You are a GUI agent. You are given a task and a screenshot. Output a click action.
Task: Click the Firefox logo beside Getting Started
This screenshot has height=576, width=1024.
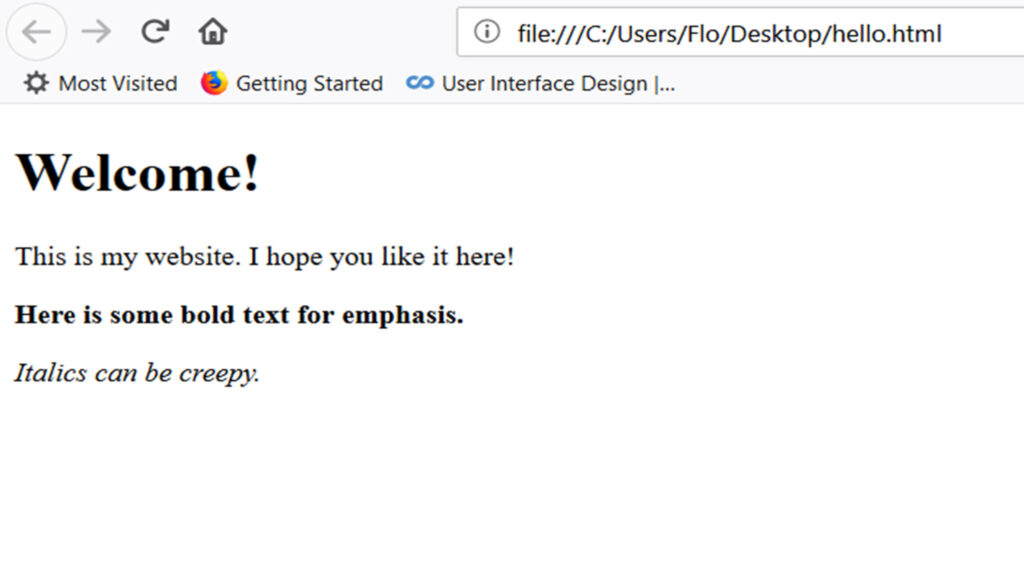click(x=214, y=83)
